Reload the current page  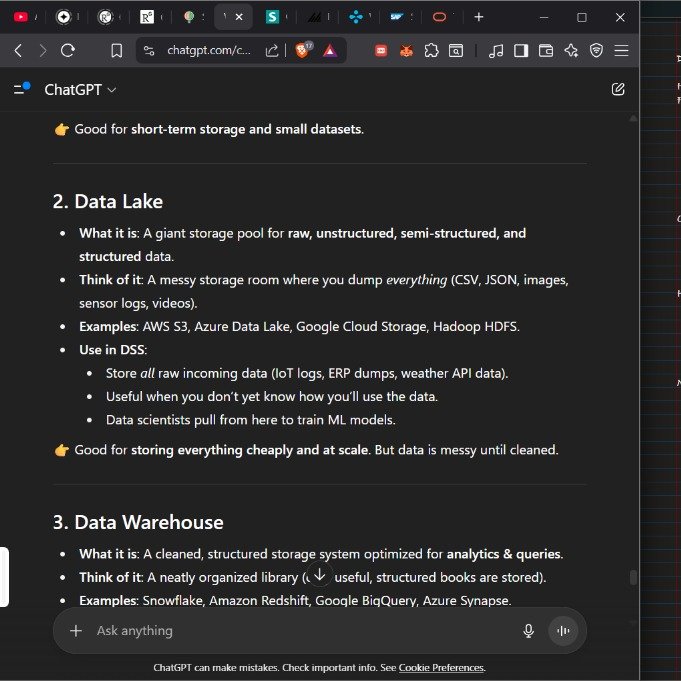pyautogui.click(x=67, y=50)
